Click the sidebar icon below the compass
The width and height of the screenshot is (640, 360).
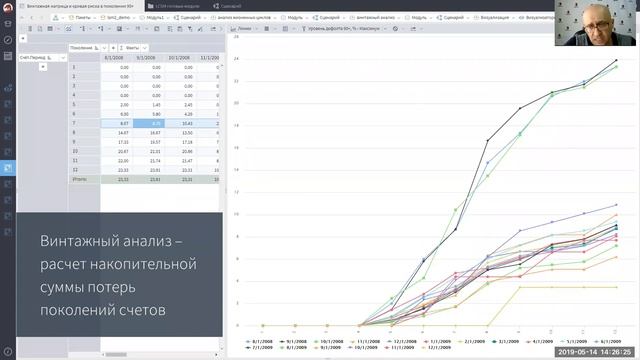(x=8, y=56)
